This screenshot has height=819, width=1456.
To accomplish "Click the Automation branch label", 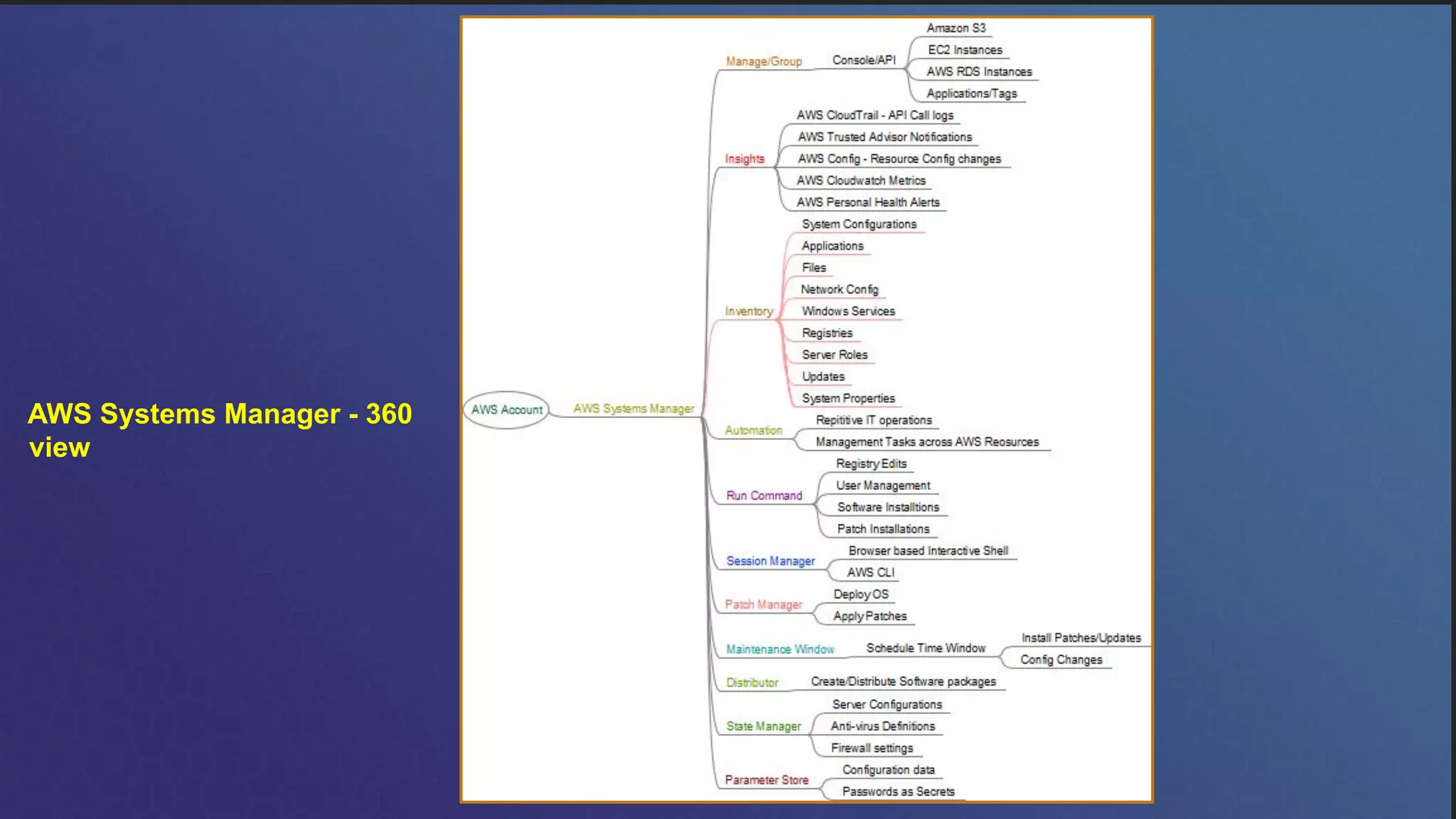I will pos(753,430).
